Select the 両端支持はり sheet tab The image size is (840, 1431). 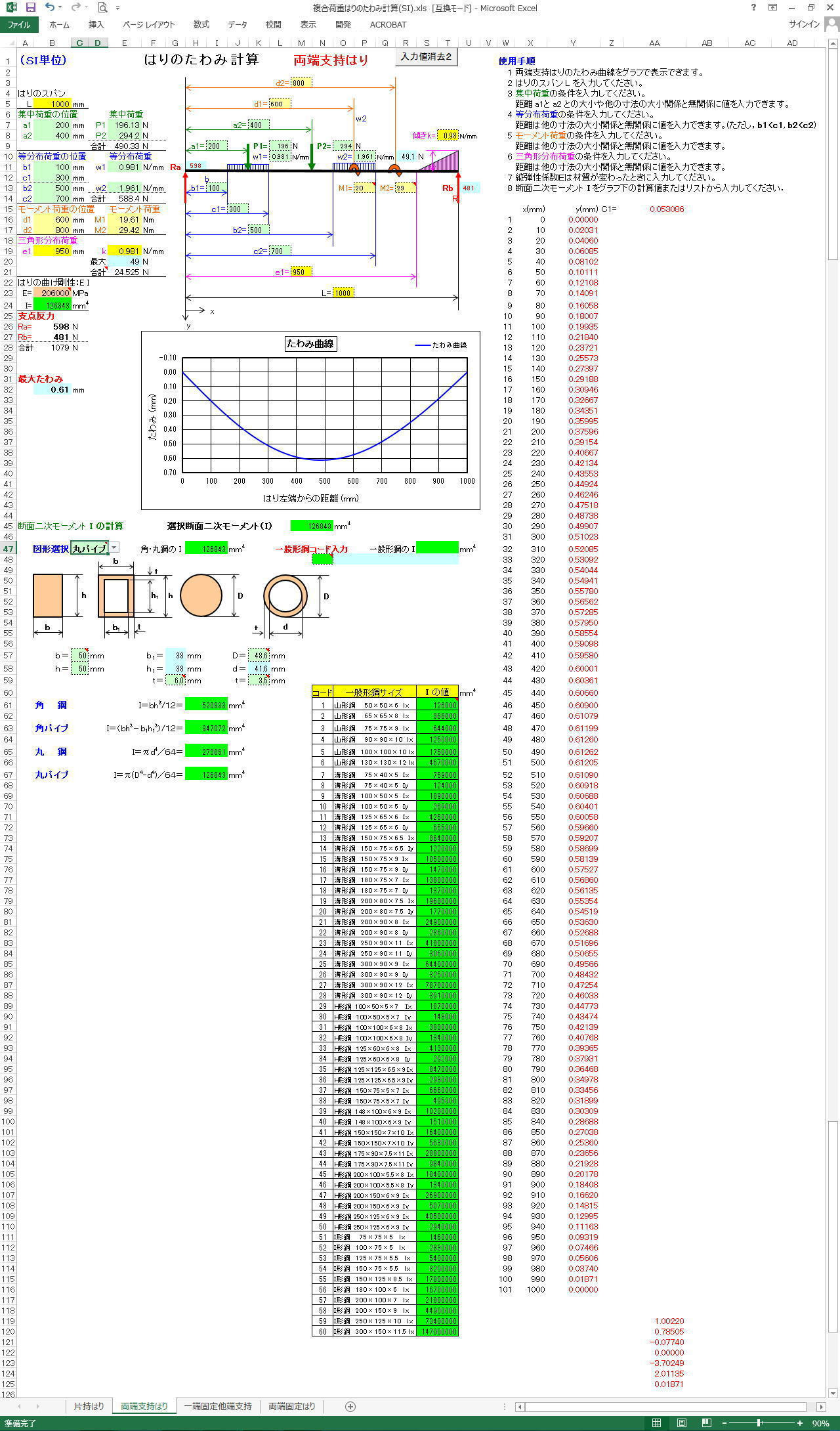pos(144,1406)
